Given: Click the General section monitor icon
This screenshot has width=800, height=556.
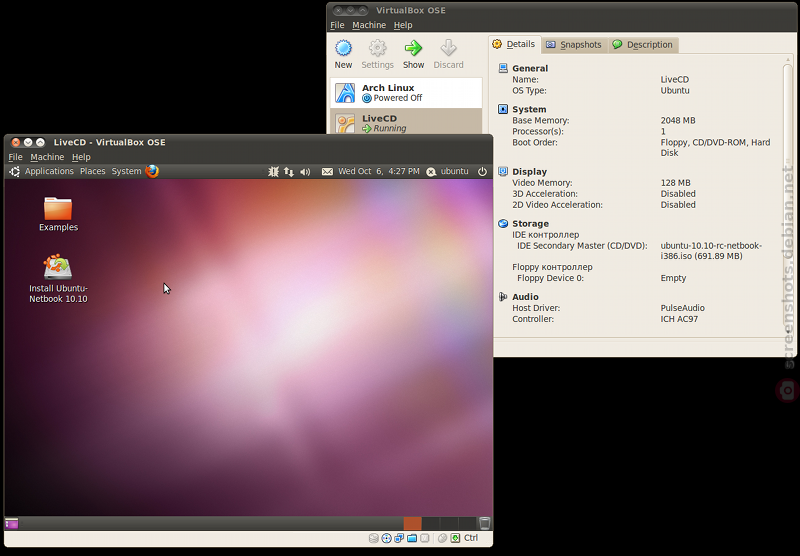Looking at the screenshot, I should 503,68.
